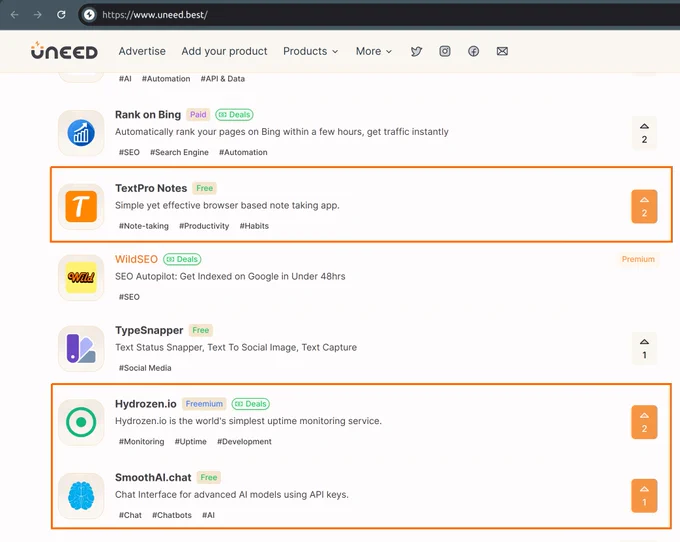680x542 pixels.
Task: Click the #Search Engine tag
Action: click(179, 152)
